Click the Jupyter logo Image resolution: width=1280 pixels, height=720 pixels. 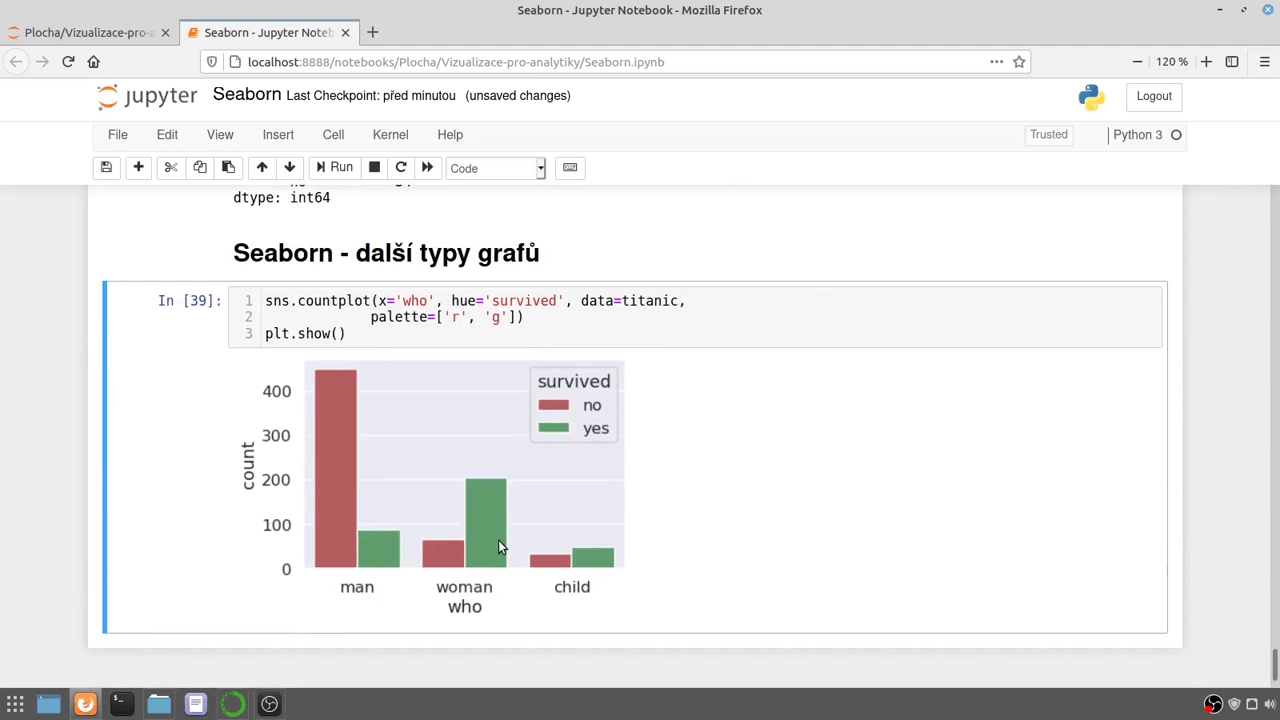point(147,96)
